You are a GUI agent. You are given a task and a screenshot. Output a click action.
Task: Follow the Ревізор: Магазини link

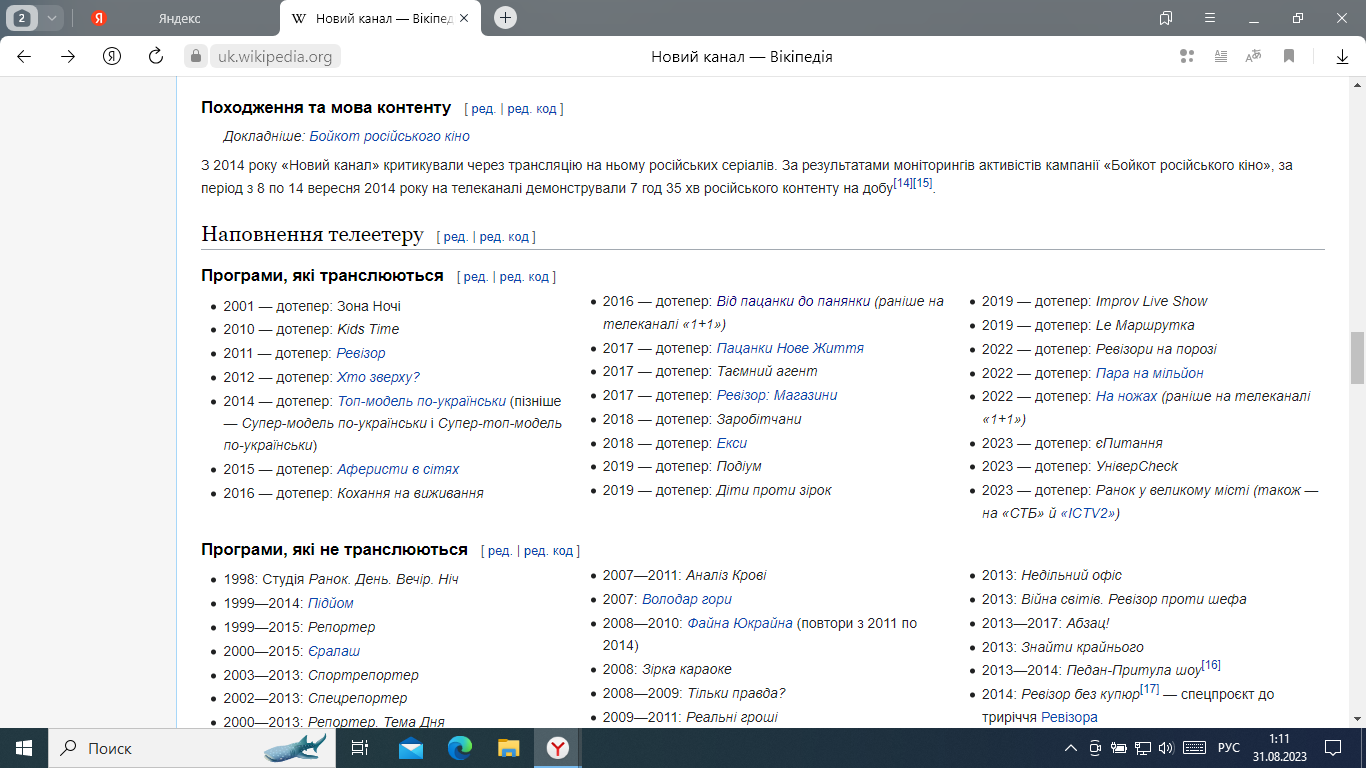[x=777, y=395]
